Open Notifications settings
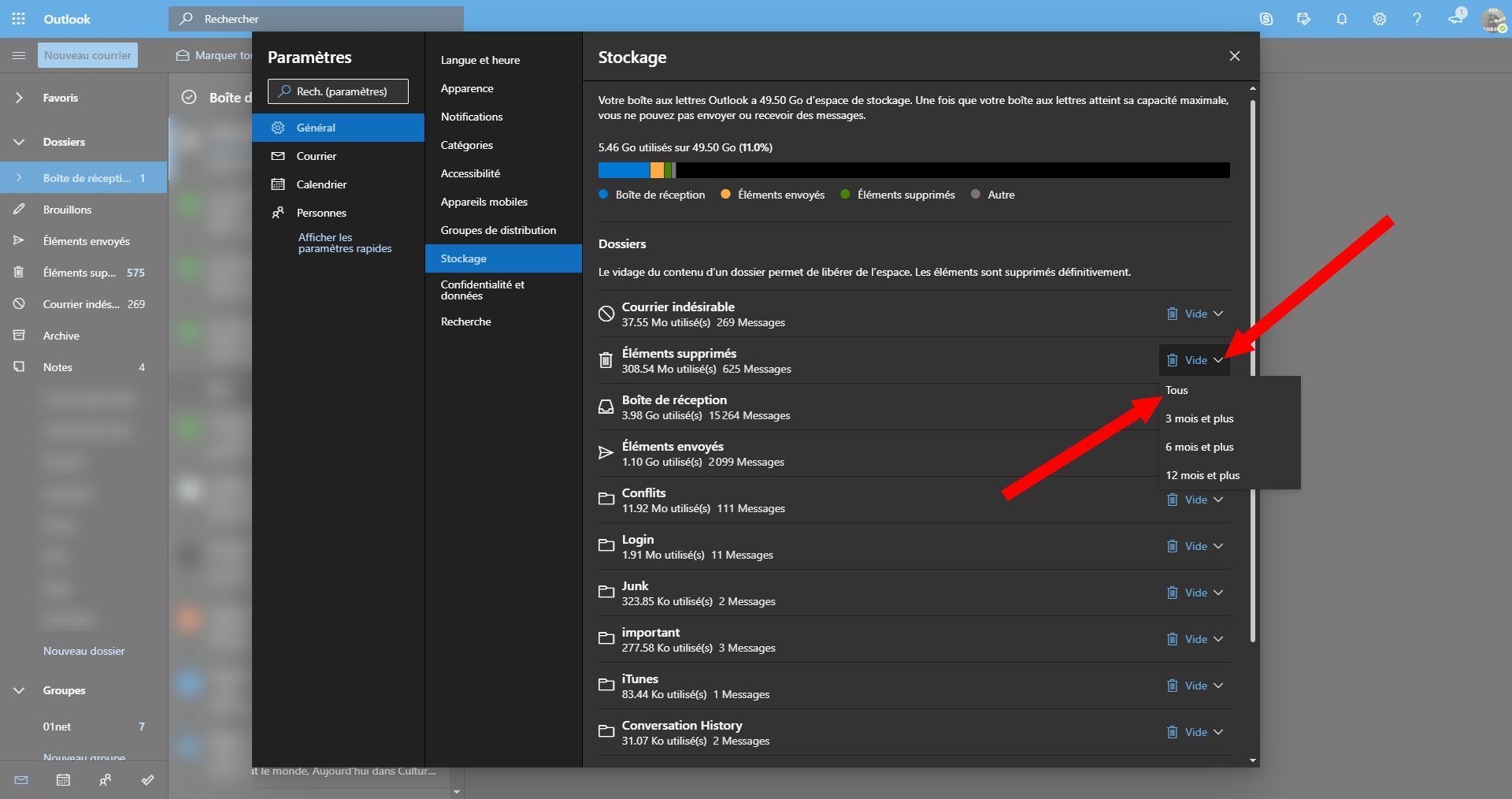This screenshot has width=1512, height=799. pyautogui.click(x=503, y=117)
